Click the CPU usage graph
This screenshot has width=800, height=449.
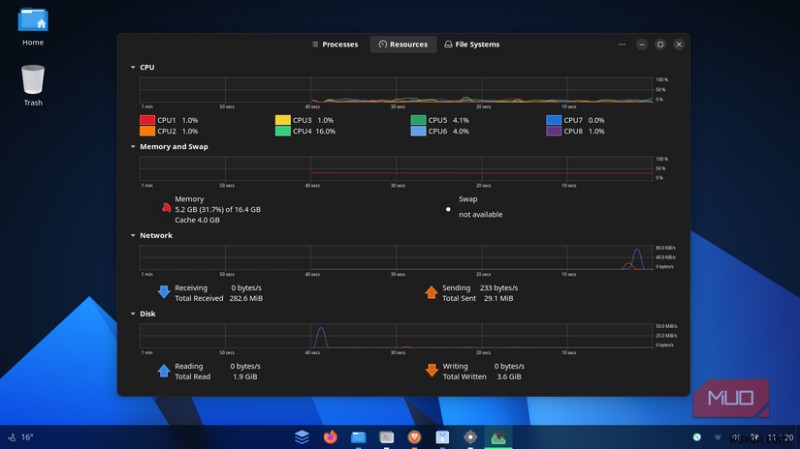click(x=396, y=90)
